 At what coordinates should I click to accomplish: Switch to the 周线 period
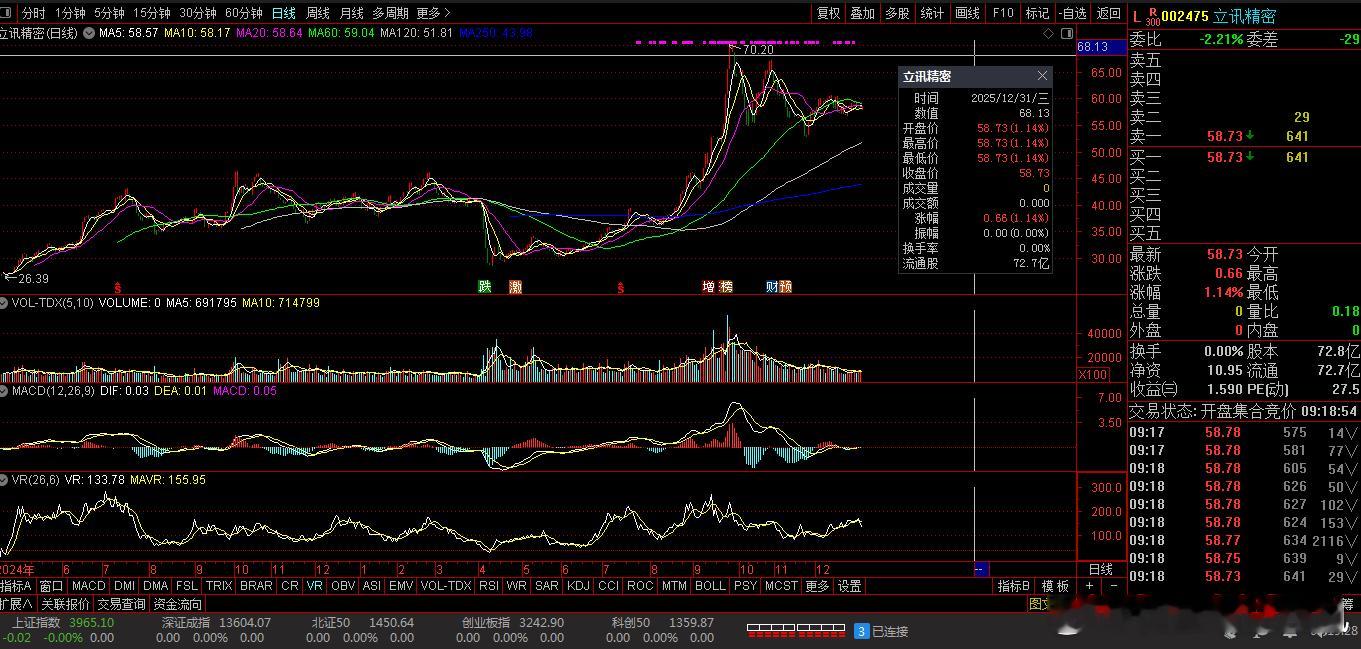318,13
